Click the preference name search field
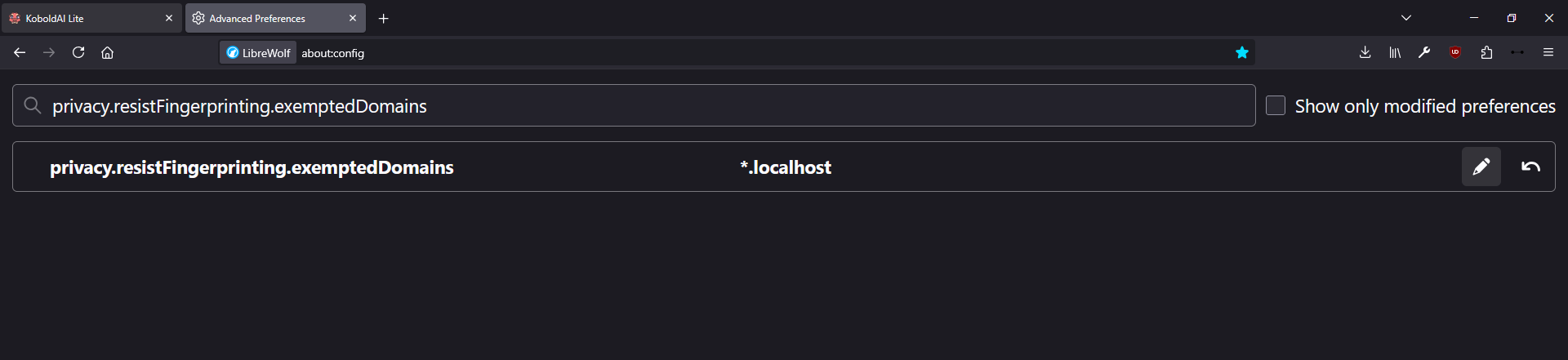 click(637, 106)
